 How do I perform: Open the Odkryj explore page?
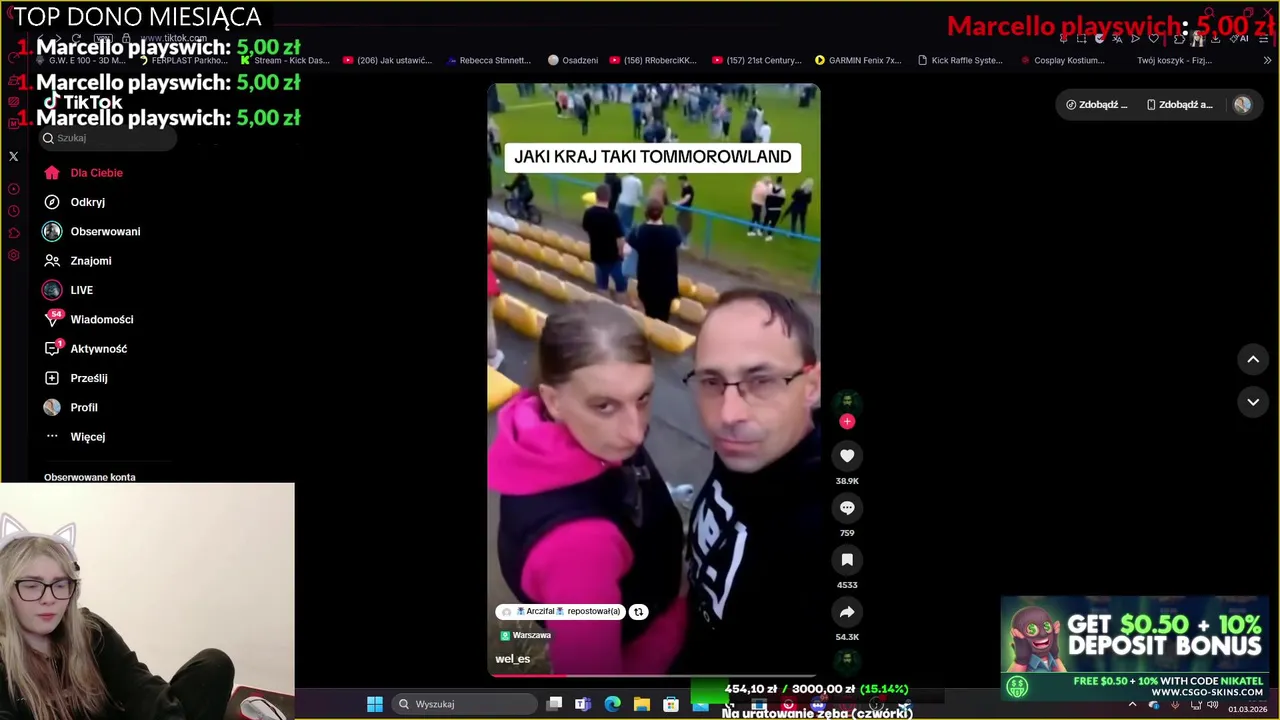(87, 202)
